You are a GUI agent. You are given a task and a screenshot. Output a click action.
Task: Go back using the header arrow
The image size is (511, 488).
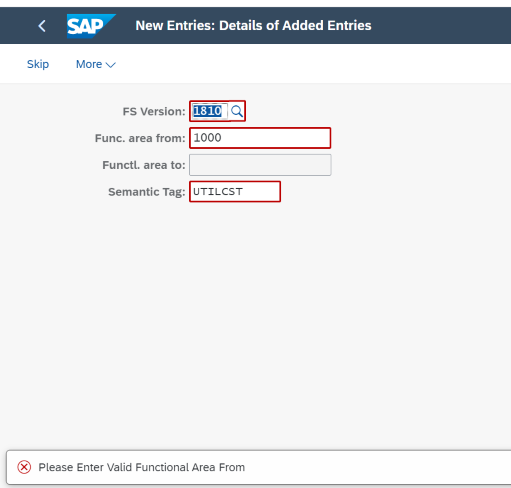point(42,26)
